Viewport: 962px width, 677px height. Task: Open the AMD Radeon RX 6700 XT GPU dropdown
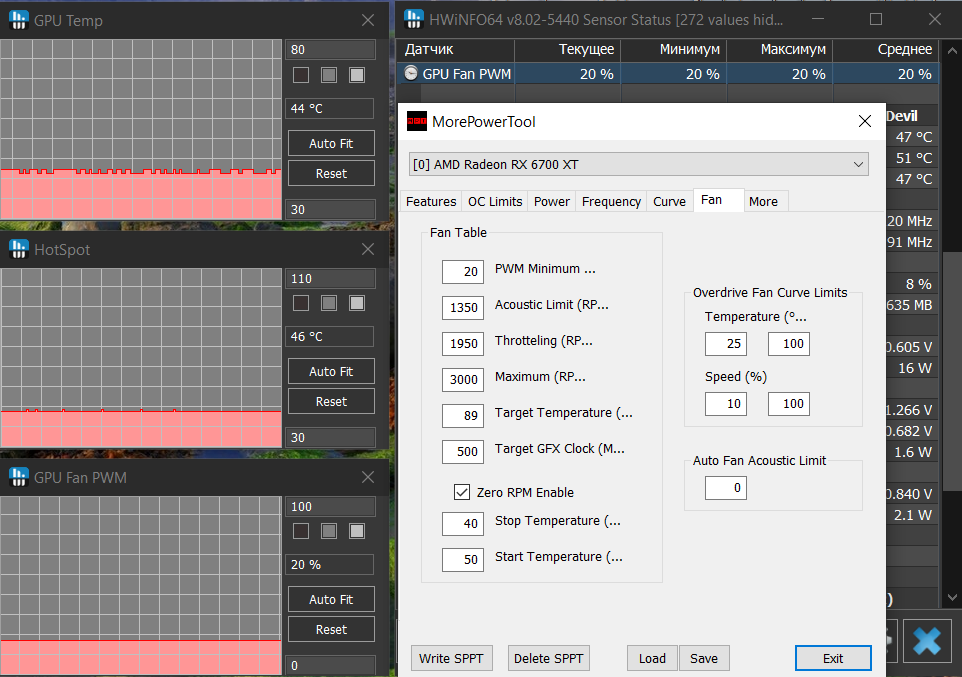coord(639,164)
